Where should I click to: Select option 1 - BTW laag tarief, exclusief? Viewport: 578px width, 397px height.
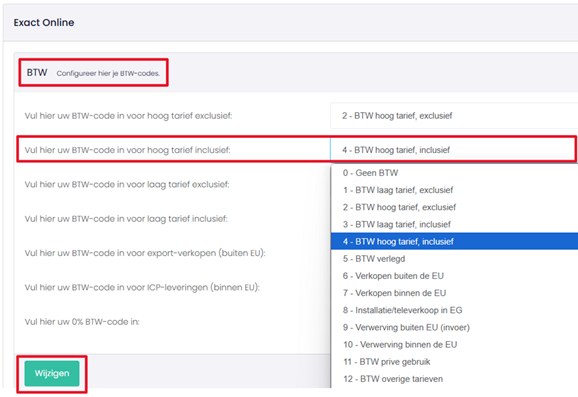tap(455, 190)
